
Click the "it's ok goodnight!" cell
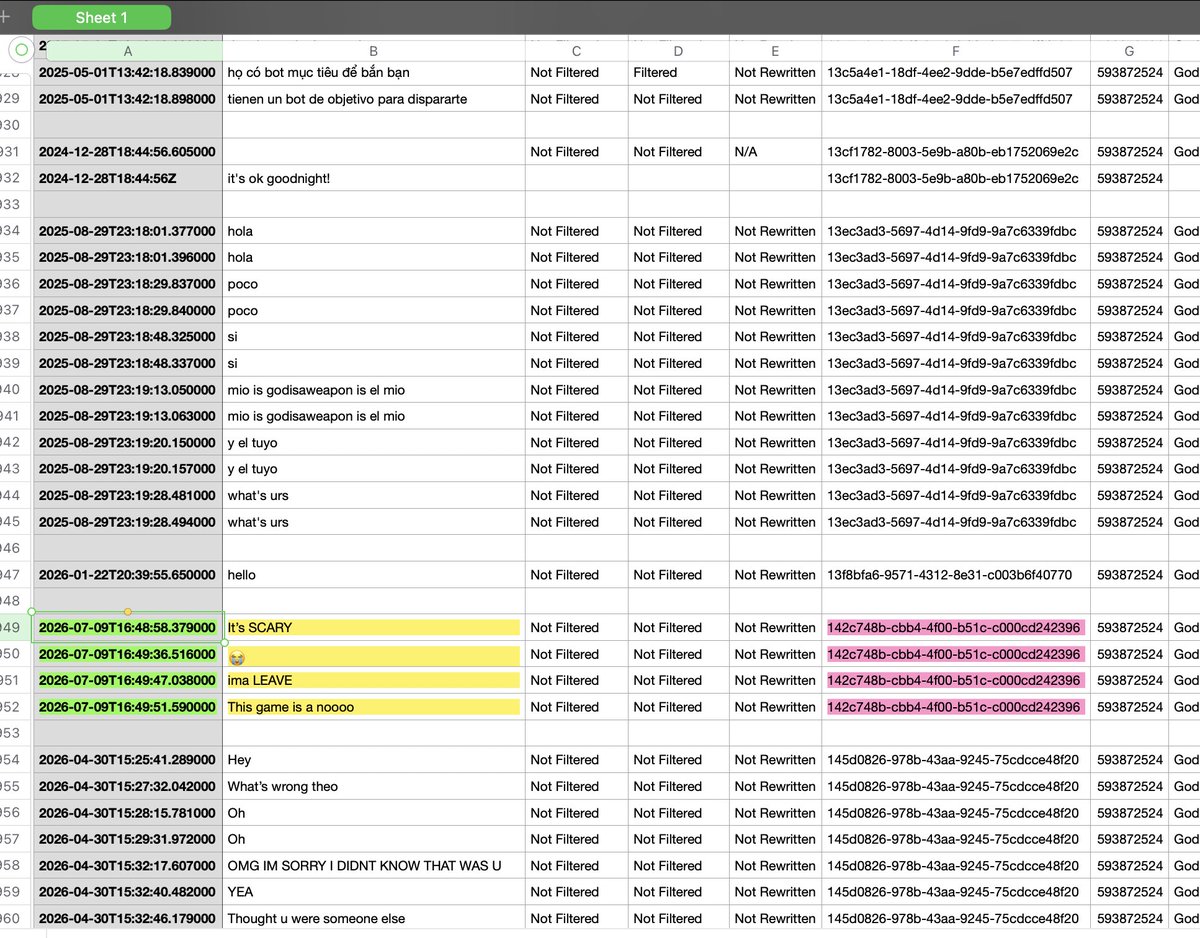(x=374, y=178)
